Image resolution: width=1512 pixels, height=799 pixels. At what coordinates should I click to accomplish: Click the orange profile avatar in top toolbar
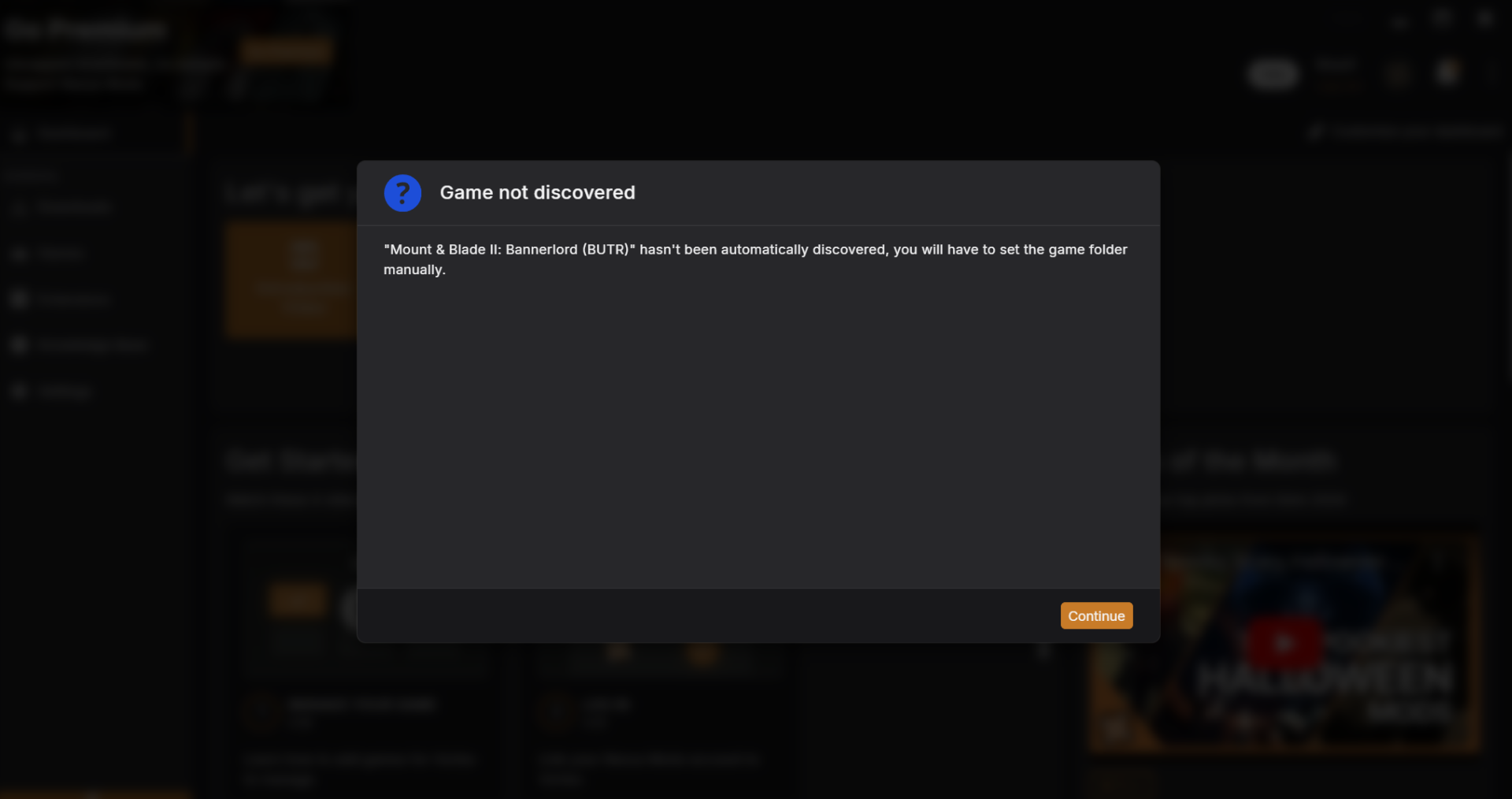pos(1447,74)
